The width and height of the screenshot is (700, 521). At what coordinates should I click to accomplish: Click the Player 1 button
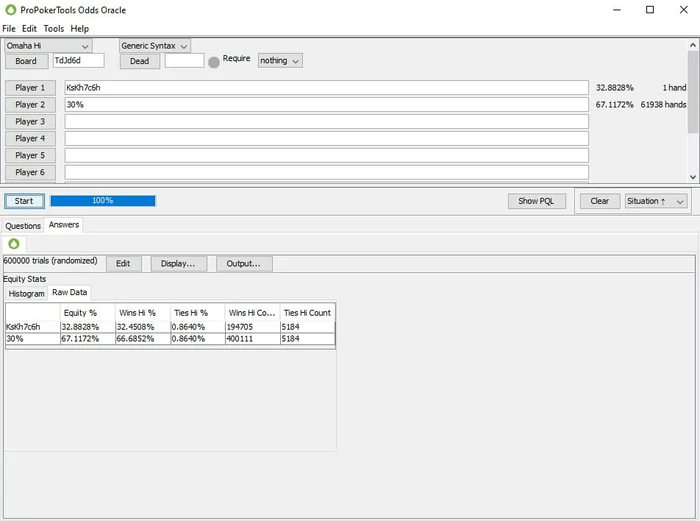tap(30, 88)
